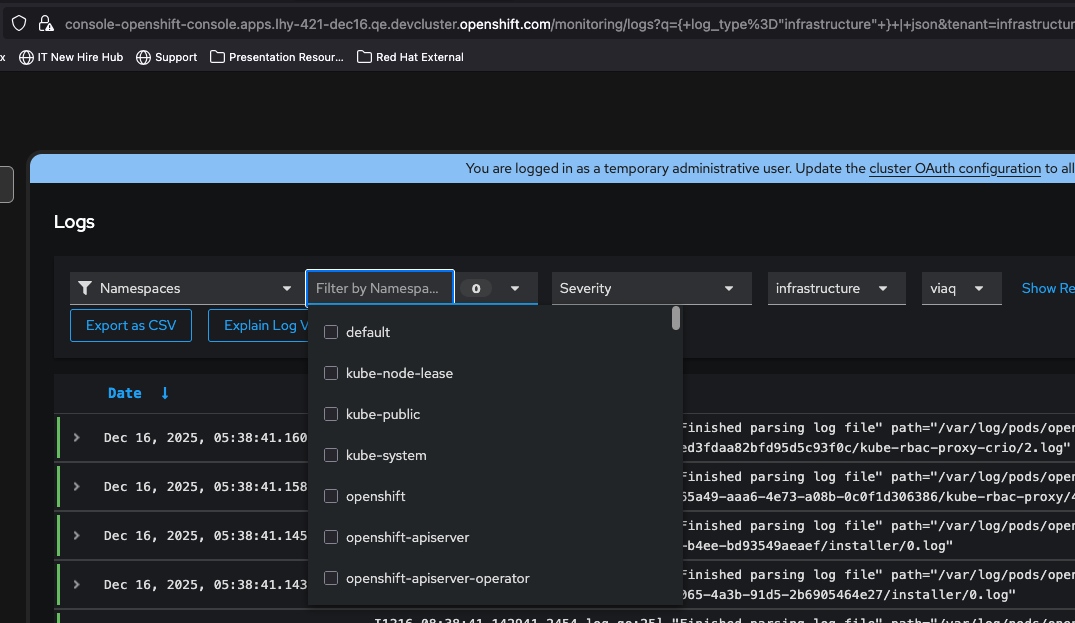Image resolution: width=1075 pixels, height=623 pixels.
Task: Click the Logs page heading
Action: (74, 222)
